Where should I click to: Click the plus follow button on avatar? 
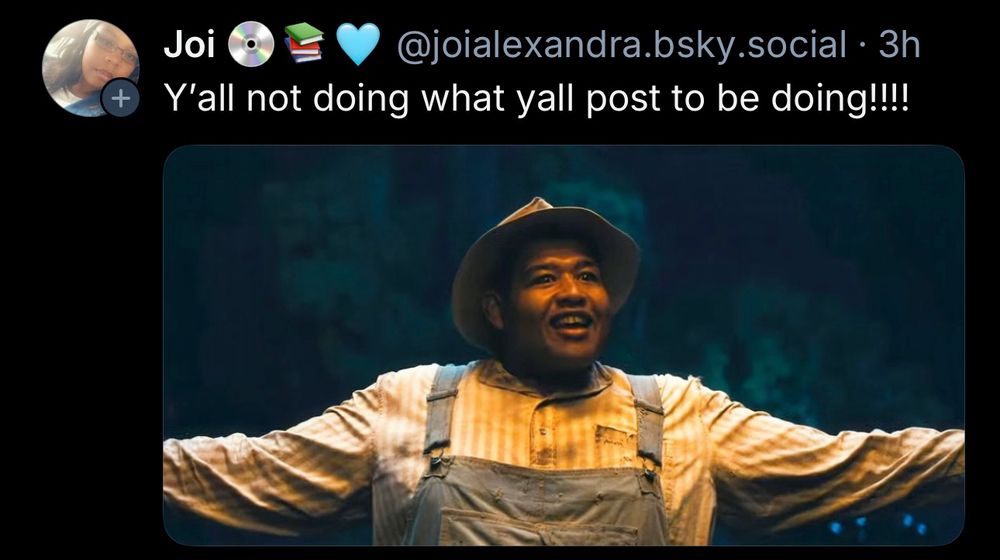[x=120, y=98]
